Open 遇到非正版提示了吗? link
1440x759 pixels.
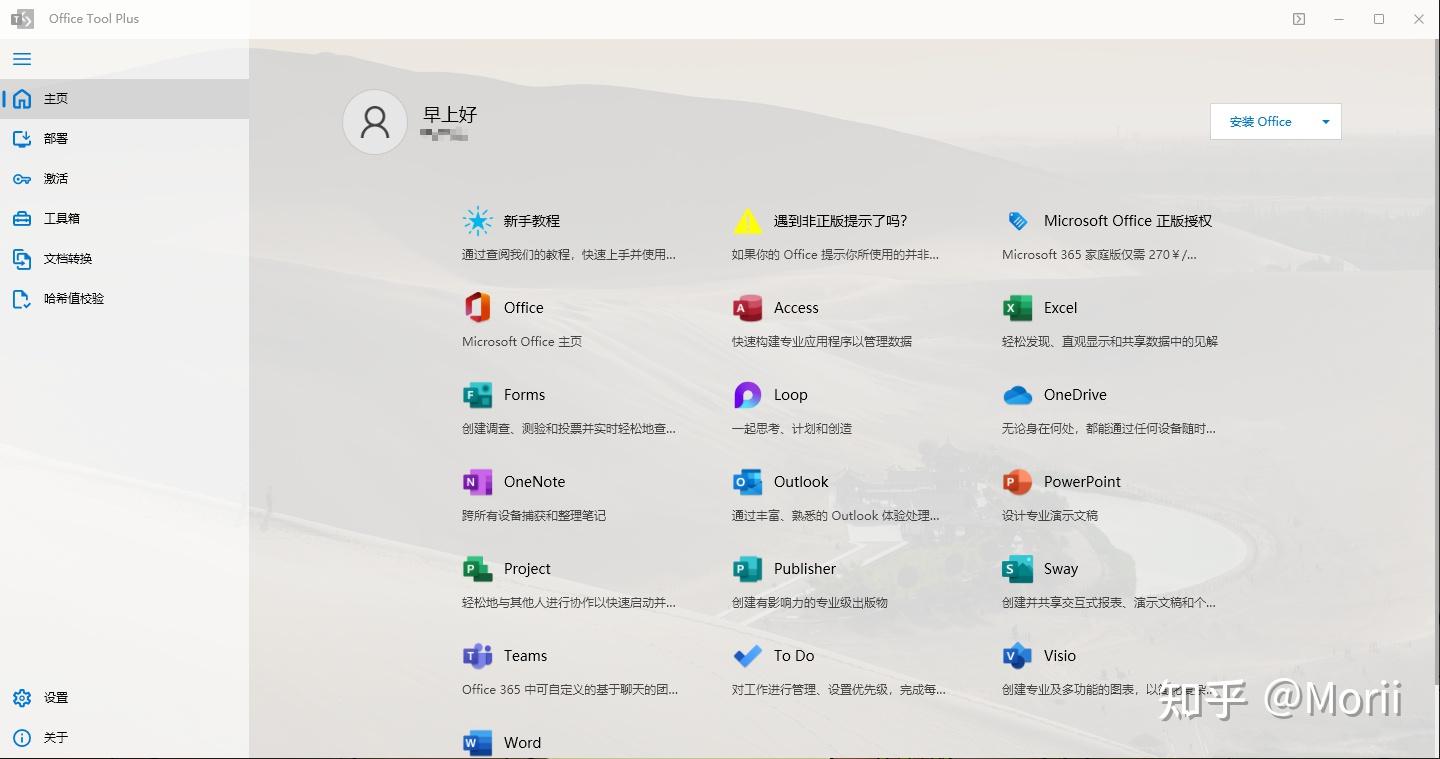841,221
